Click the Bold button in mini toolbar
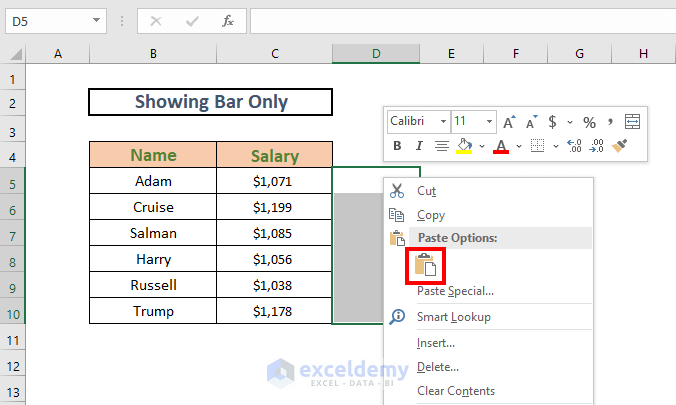 tap(397, 146)
